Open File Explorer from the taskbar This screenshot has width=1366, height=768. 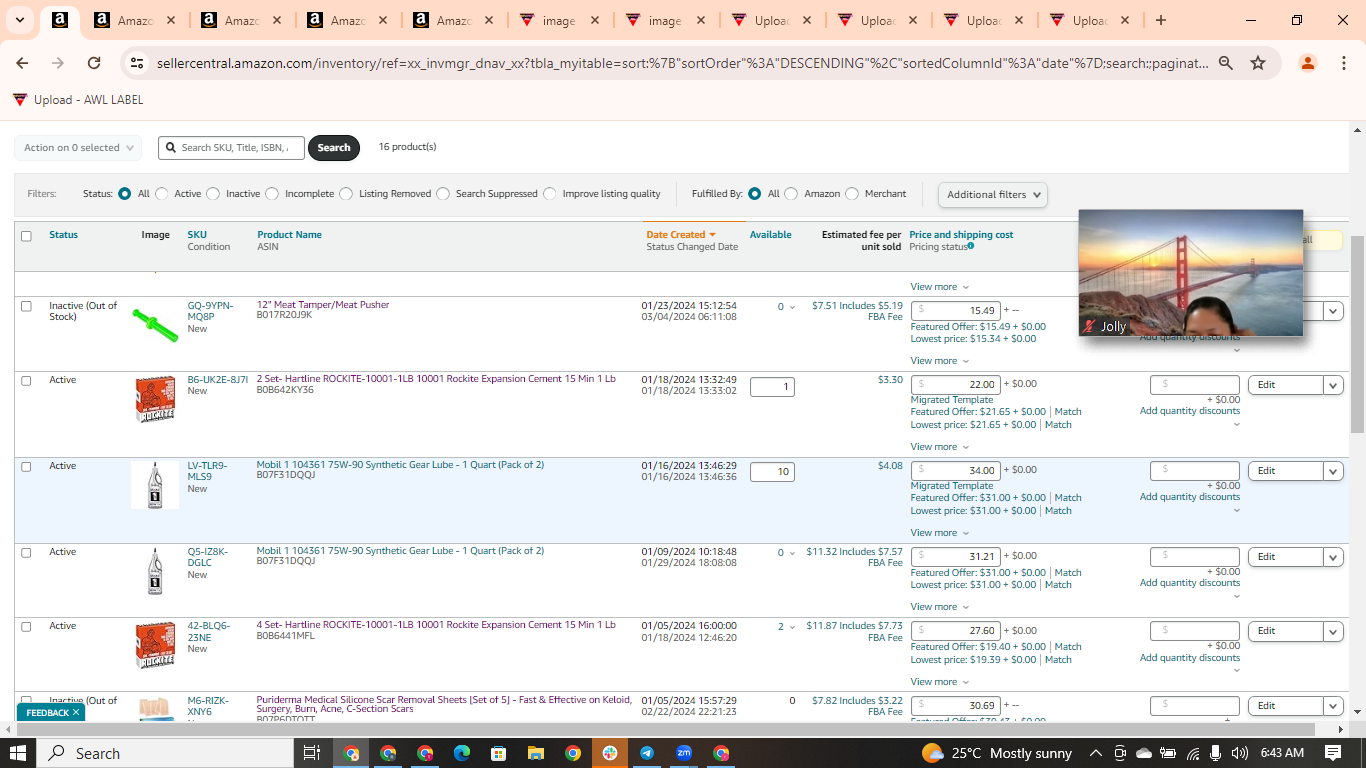pyautogui.click(x=536, y=753)
